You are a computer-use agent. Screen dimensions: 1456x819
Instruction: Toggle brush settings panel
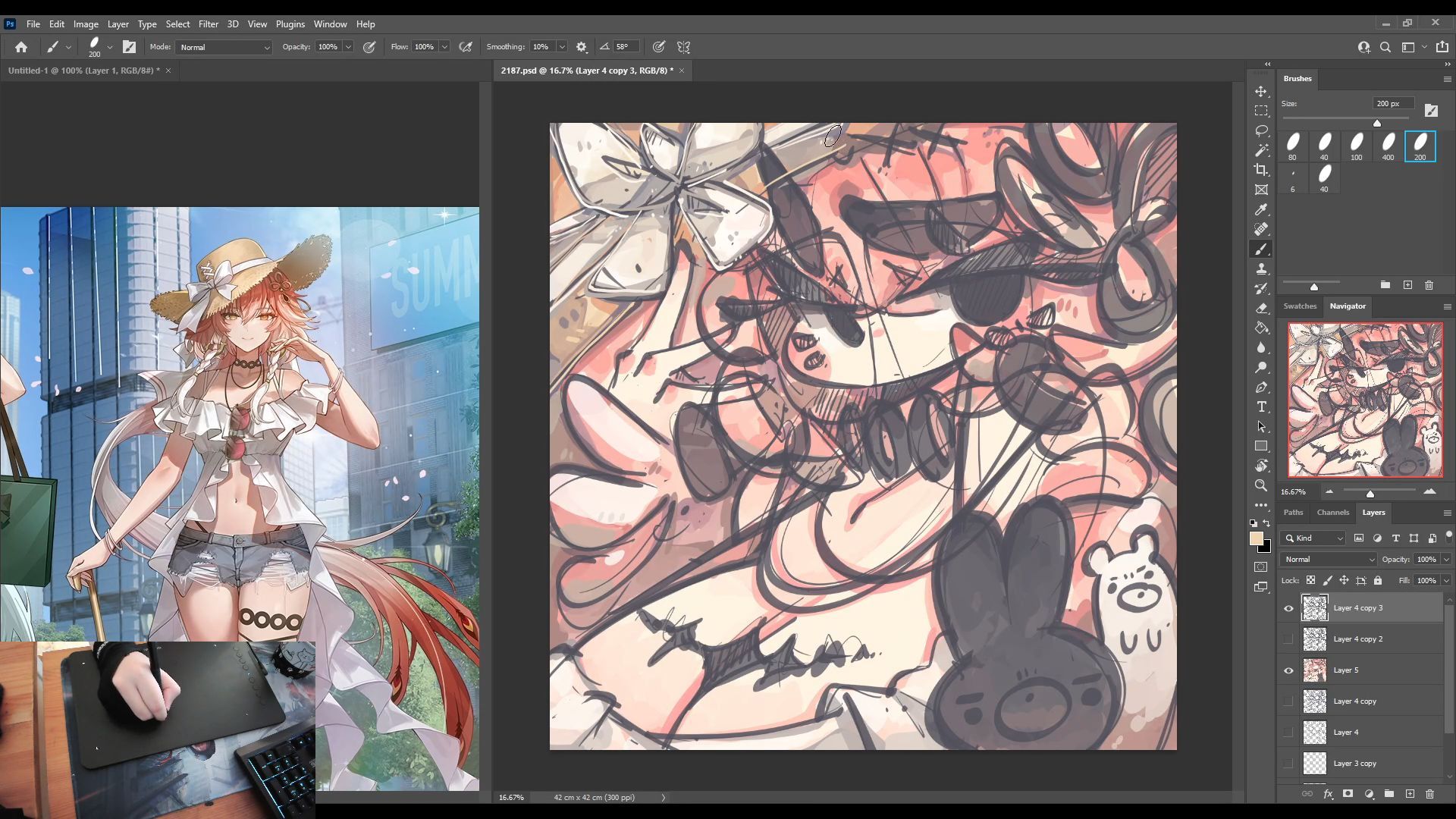pos(130,47)
